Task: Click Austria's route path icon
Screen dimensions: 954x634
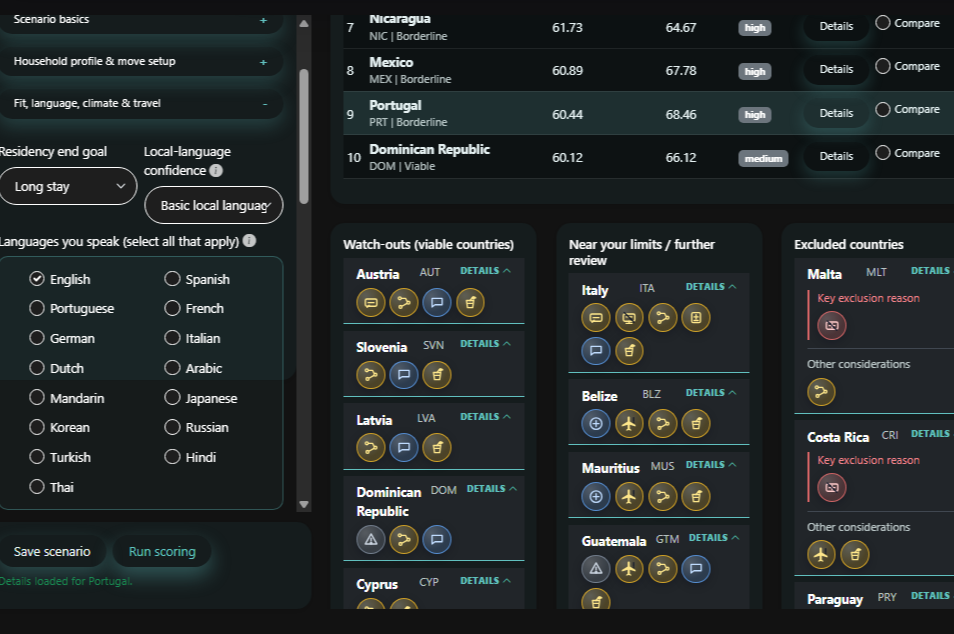Action: pos(404,302)
